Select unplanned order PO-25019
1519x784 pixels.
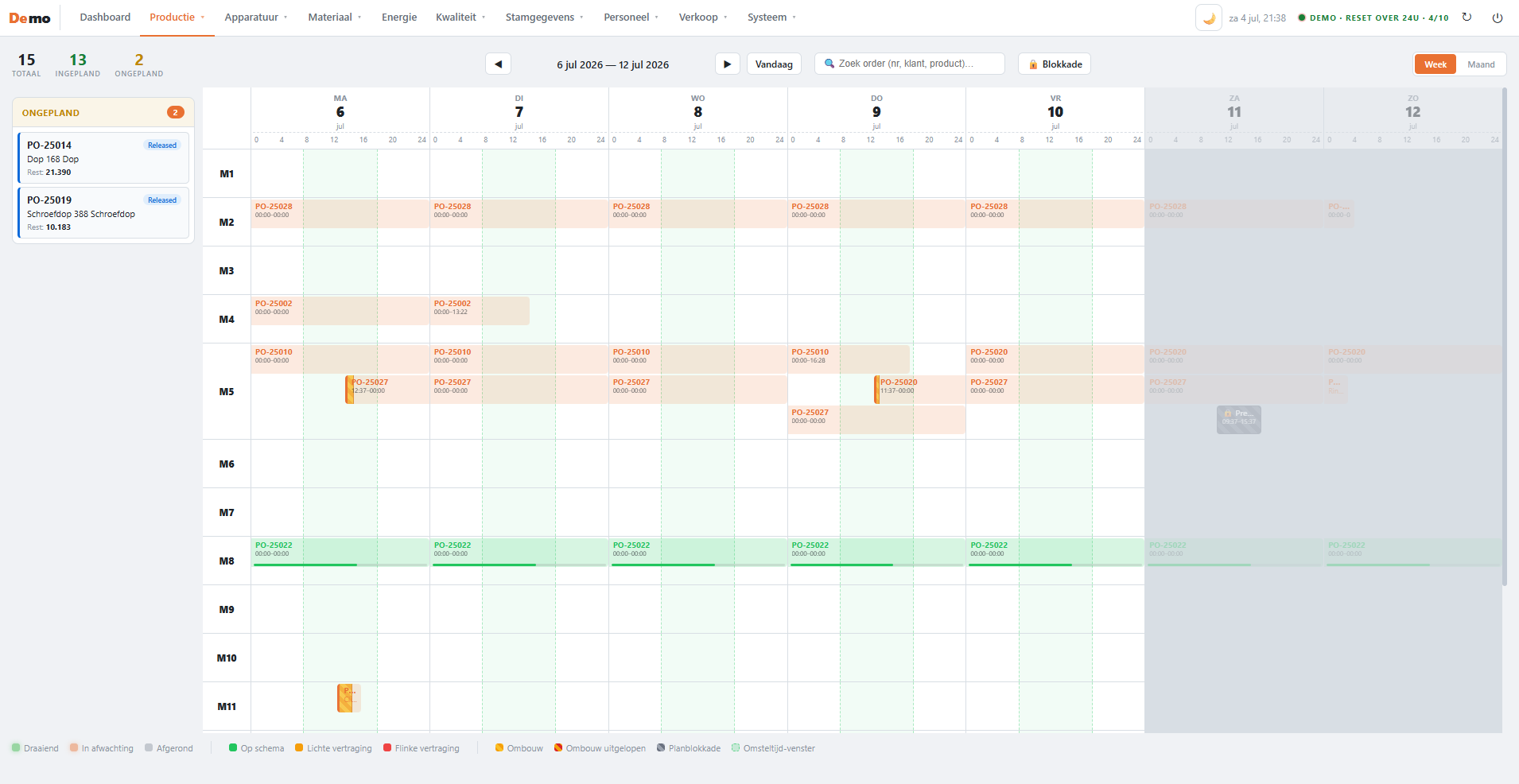[x=103, y=213]
